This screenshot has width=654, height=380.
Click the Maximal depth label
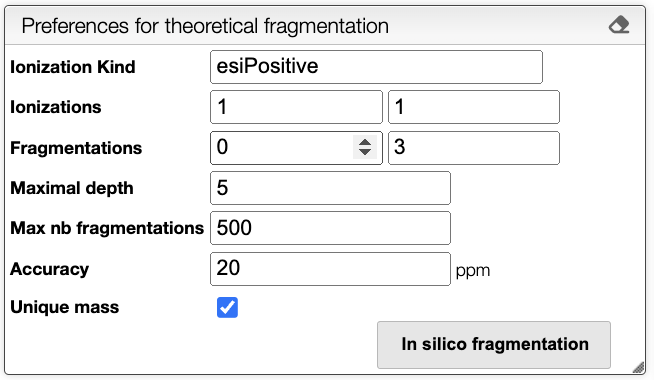(x=72, y=188)
